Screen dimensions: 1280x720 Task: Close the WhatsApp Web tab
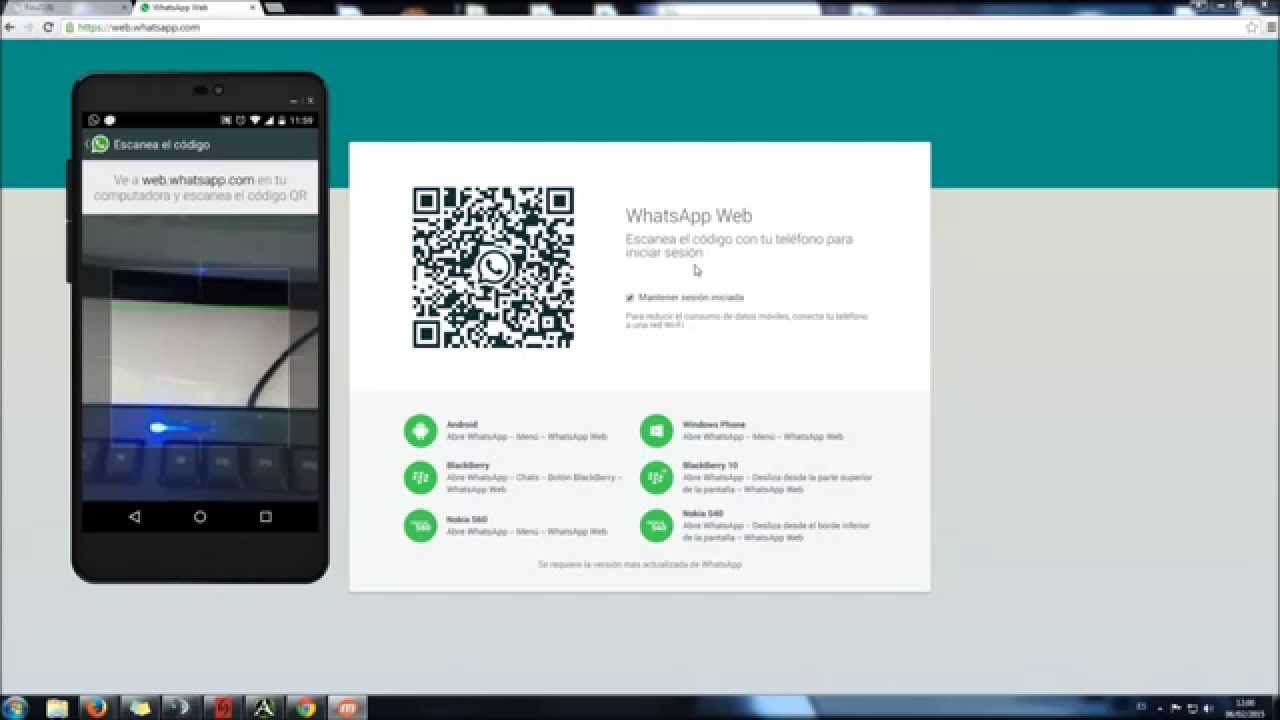(x=253, y=7)
